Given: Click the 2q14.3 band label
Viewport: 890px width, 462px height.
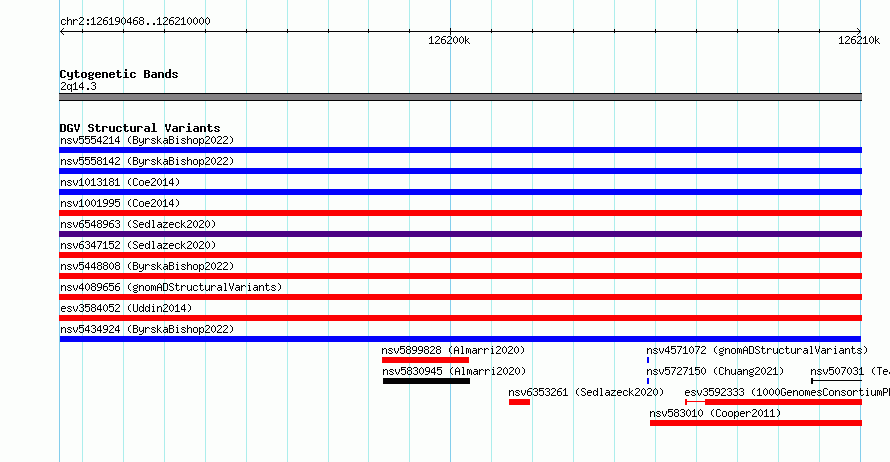Looking at the screenshot, I should pyautogui.click(x=78, y=86).
